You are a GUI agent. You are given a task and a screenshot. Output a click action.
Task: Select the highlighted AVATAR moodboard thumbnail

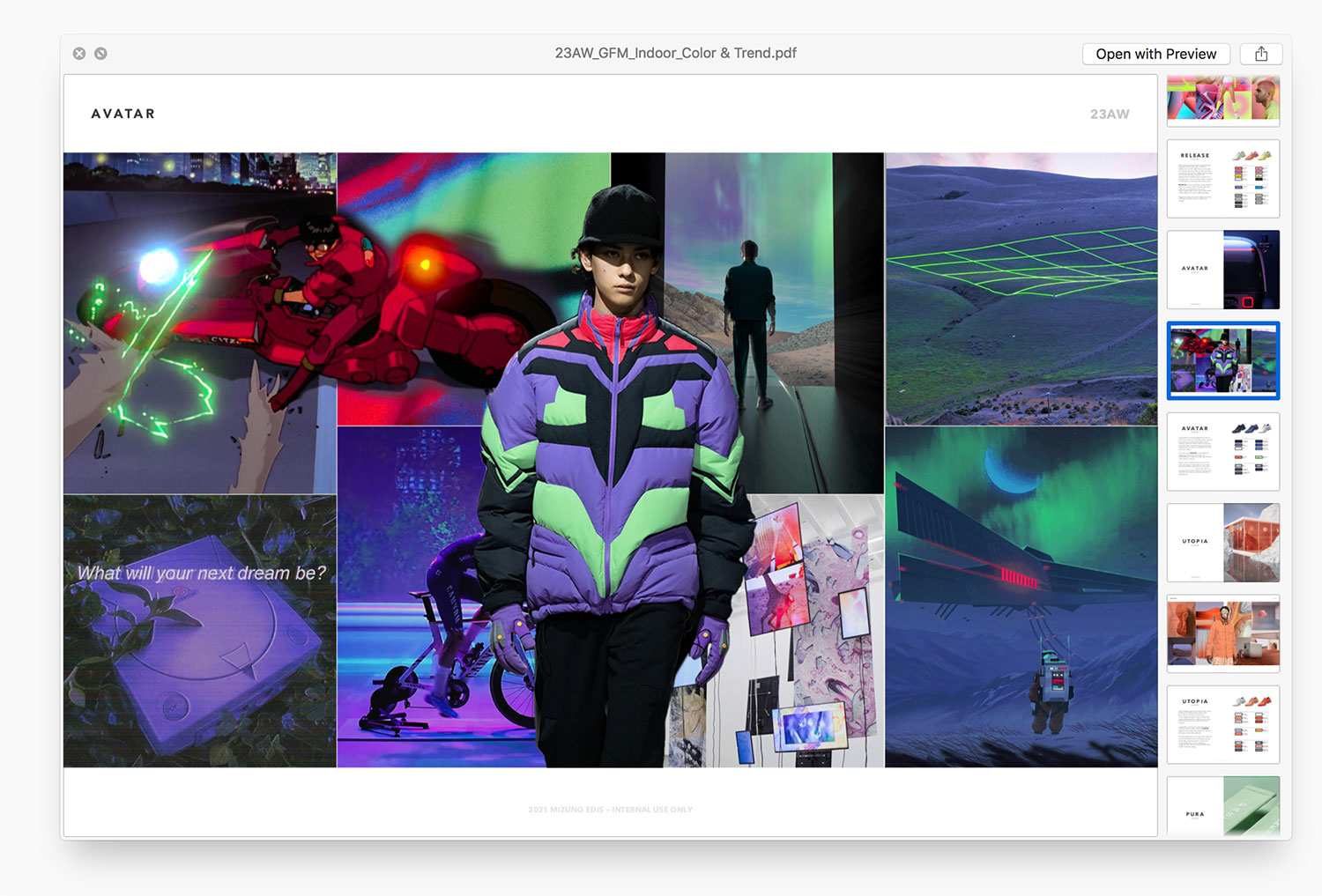(x=1223, y=360)
